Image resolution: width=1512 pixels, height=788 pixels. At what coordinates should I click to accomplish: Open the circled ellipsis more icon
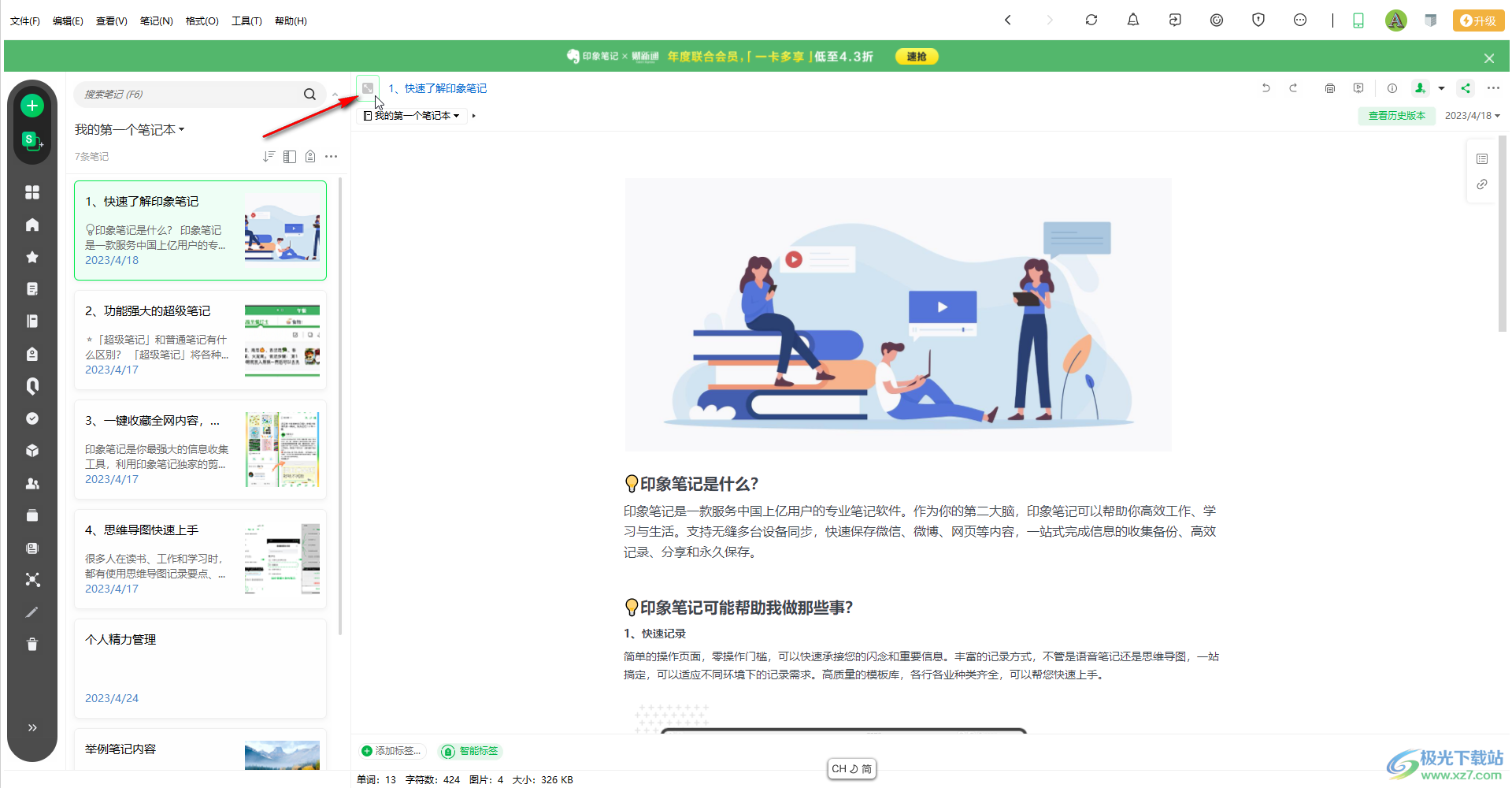[1300, 20]
